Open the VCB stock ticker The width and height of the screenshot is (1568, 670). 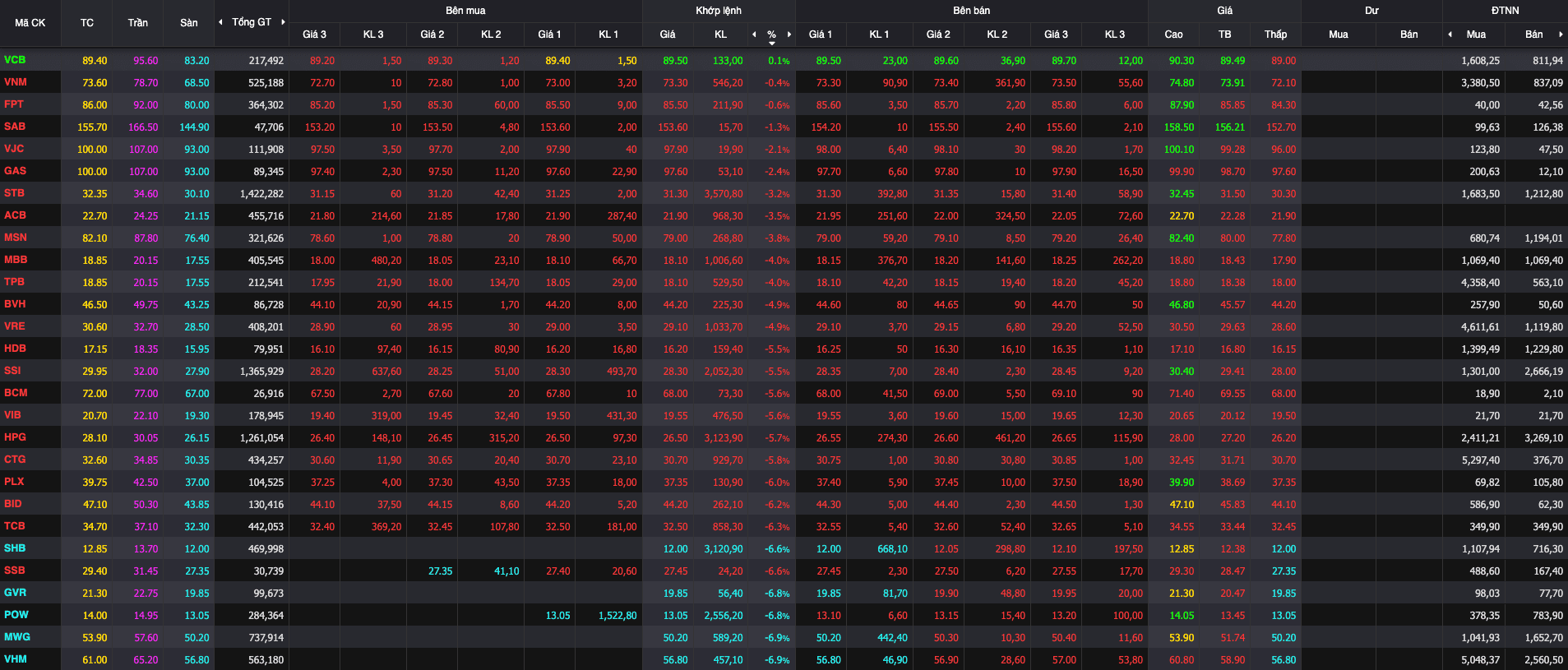(15, 60)
